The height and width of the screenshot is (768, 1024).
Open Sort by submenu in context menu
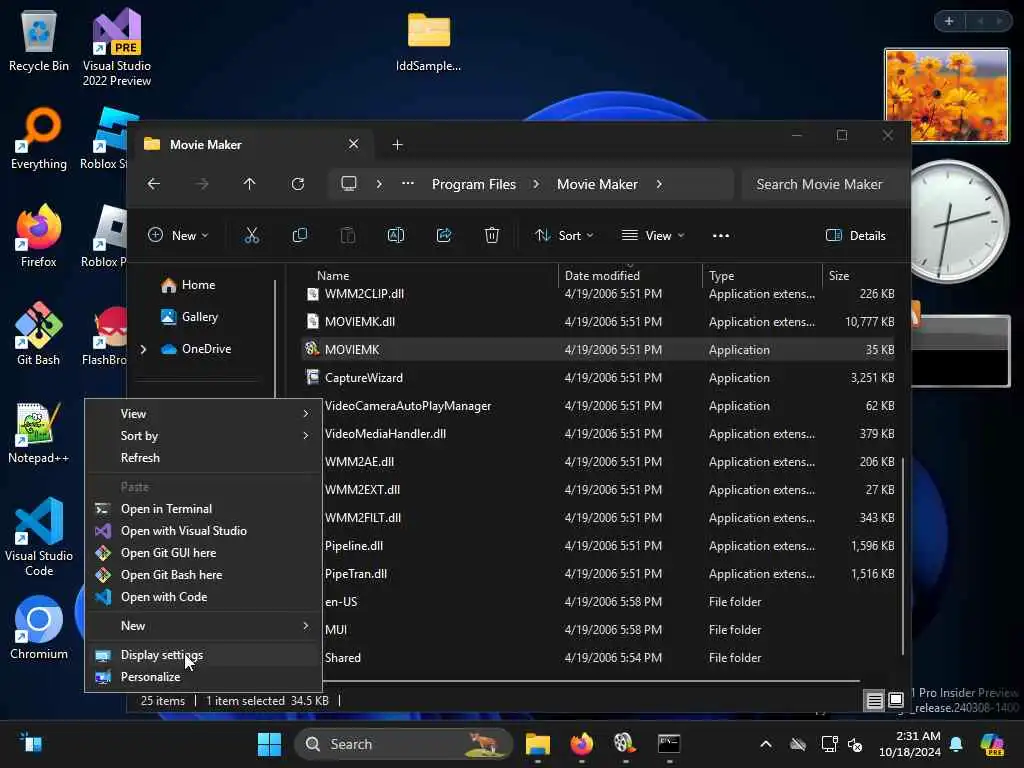click(x=204, y=436)
